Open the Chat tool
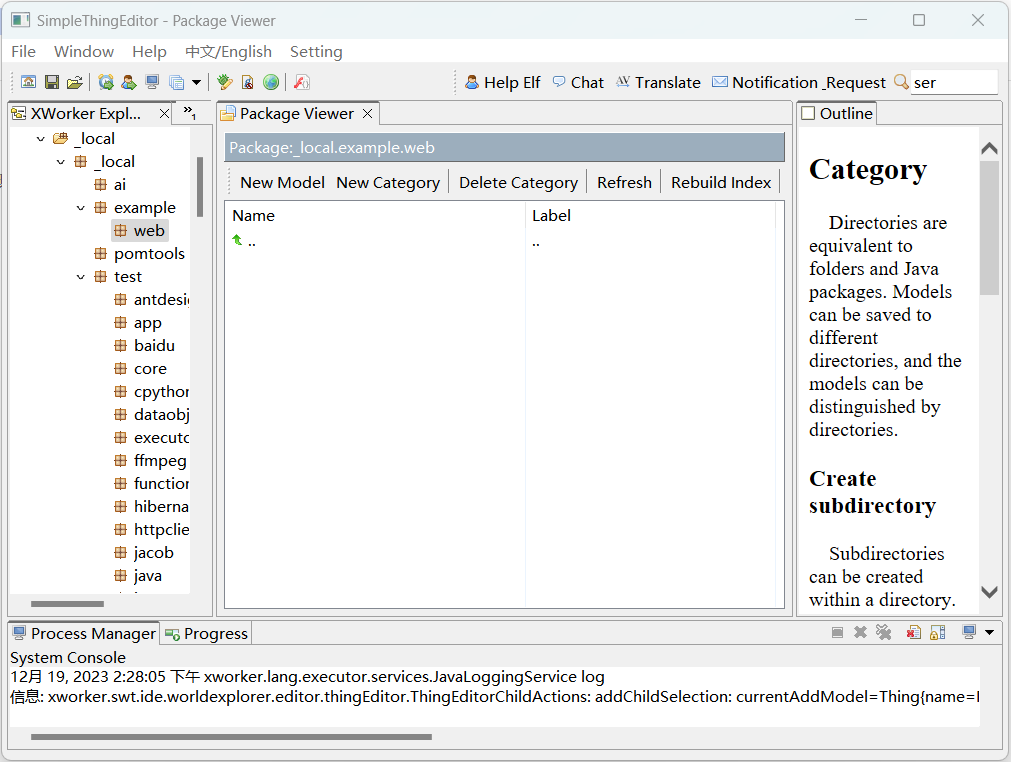 pyautogui.click(x=577, y=82)
